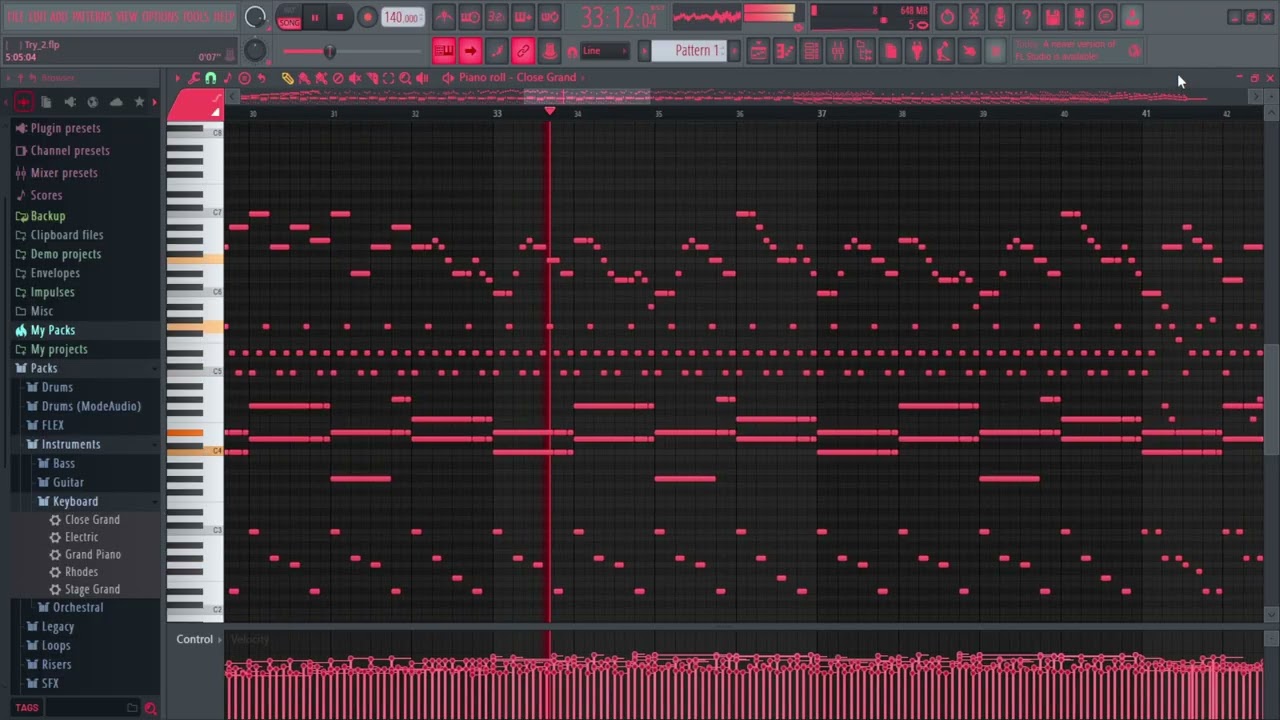Select the piano roll paint brush tool

[303, 78]
